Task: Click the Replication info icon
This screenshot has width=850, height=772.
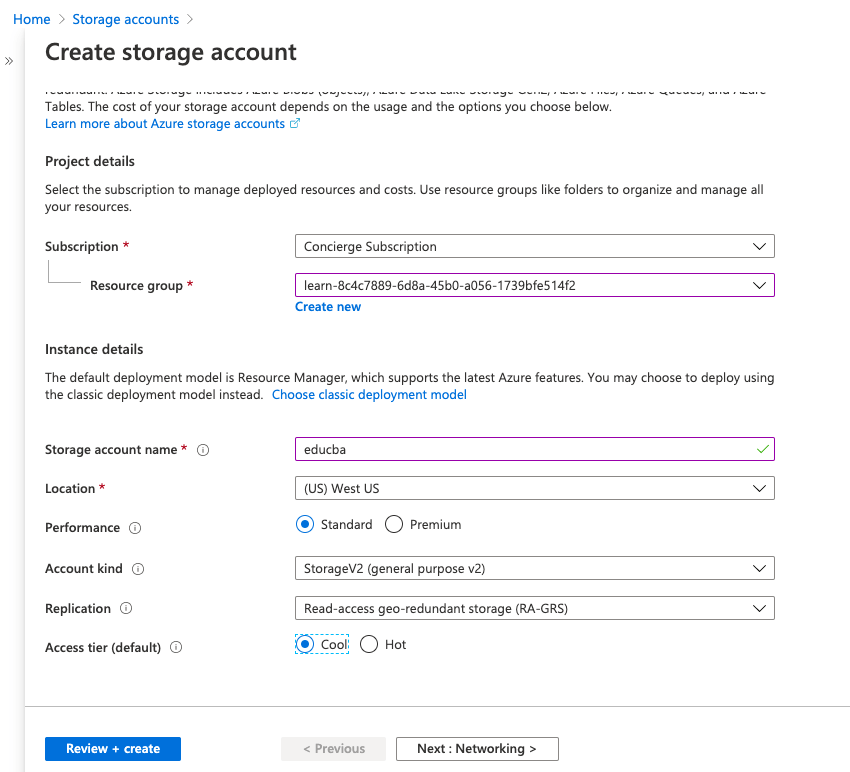Action: (126, 608)
